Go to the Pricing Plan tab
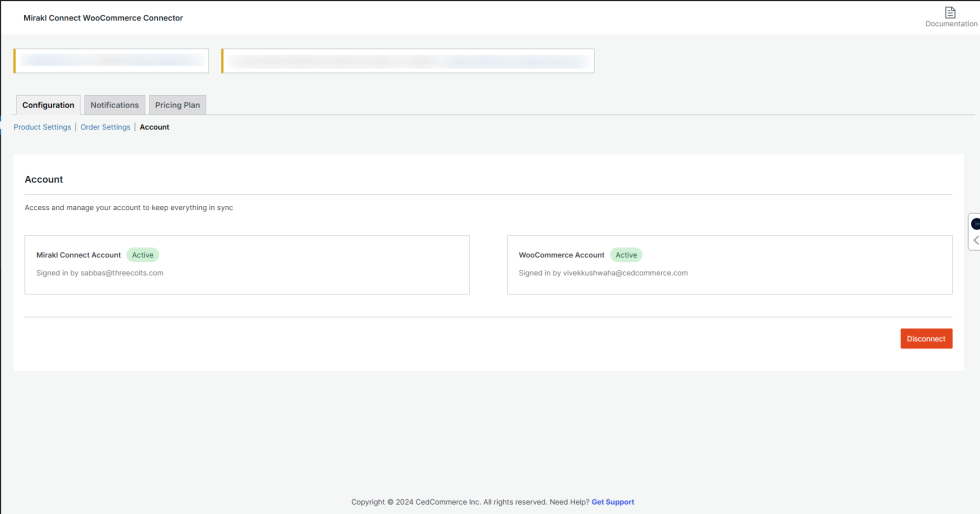980x514 pixels. 178,105
